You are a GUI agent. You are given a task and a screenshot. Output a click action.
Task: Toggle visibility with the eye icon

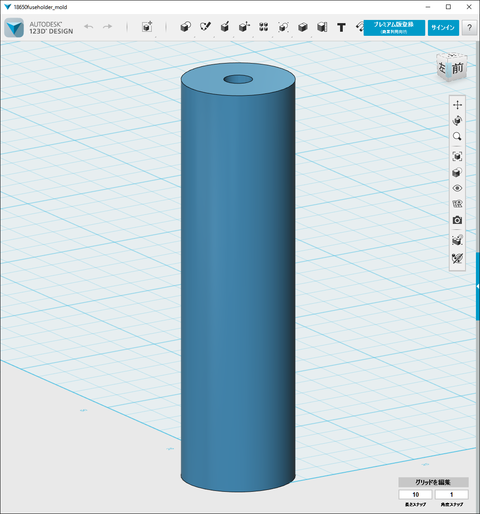tap(457, 188)
